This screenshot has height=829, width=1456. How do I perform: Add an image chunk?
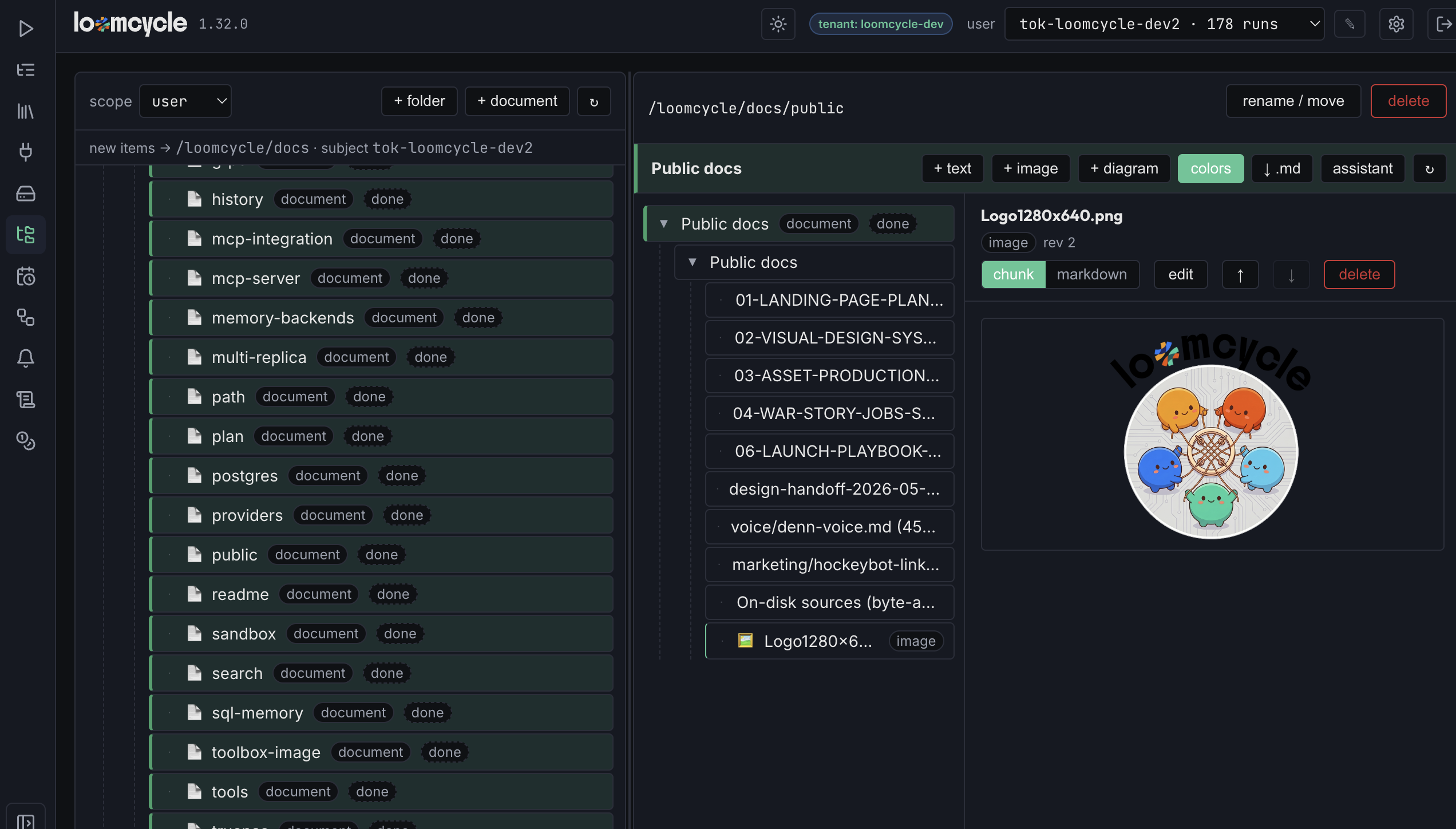[1031, 168]
